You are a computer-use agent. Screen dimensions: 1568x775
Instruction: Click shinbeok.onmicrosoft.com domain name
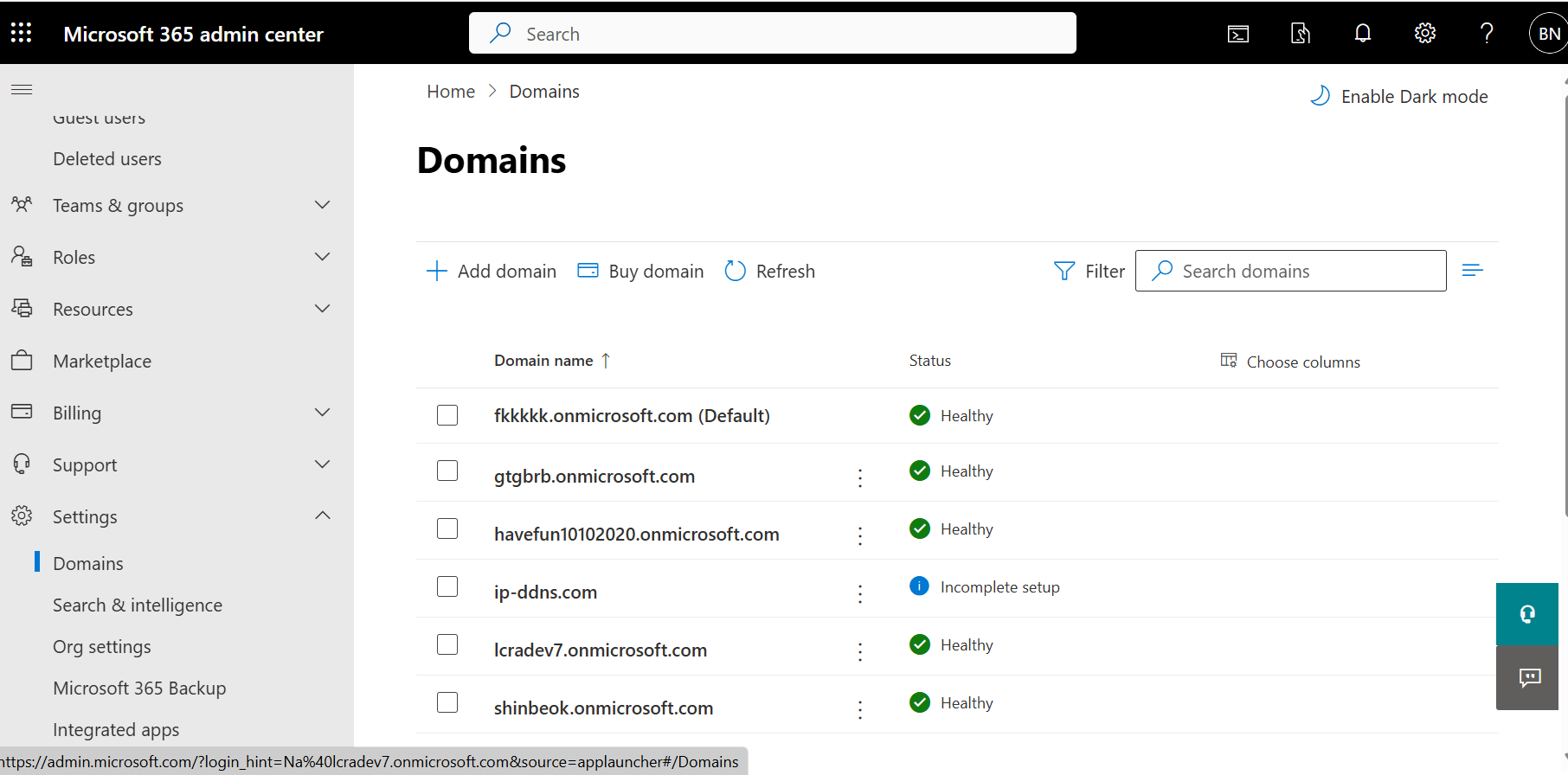pyautogui.click(x=603, y=708)
